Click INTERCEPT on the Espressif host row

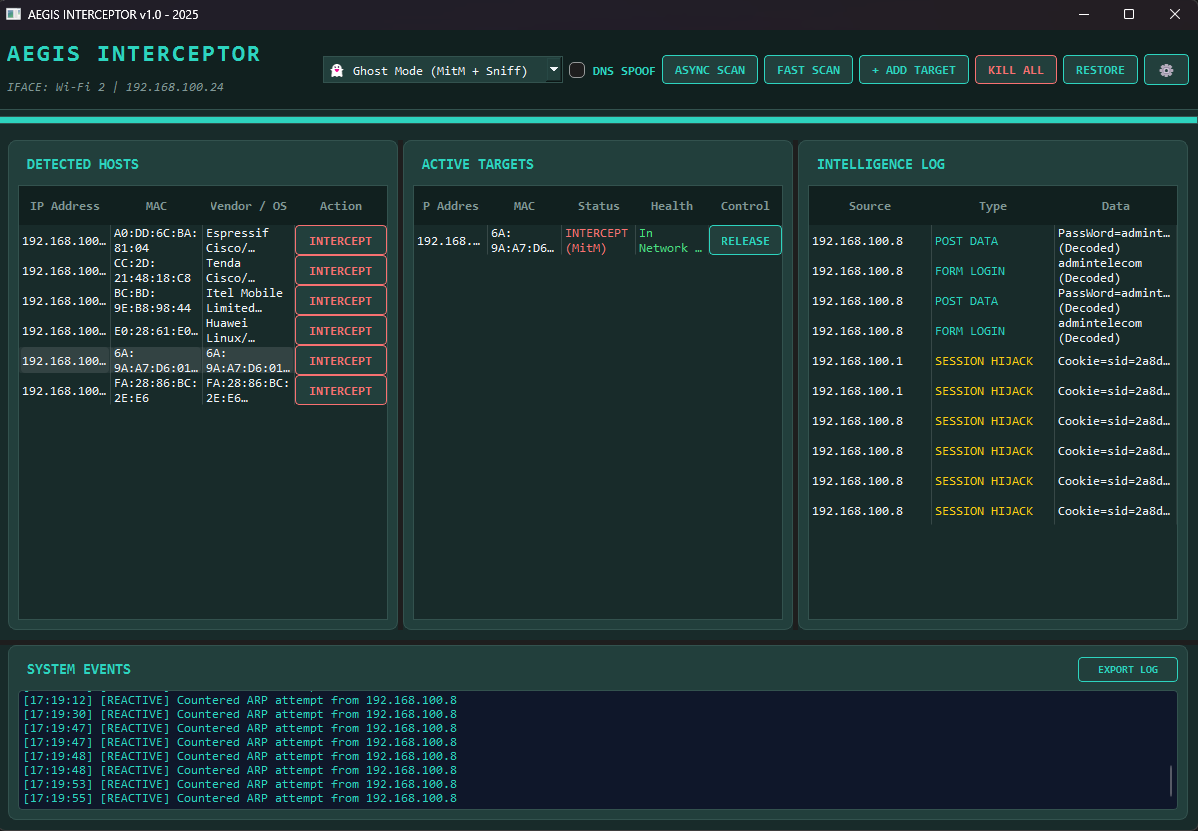(x=340, y=241)
